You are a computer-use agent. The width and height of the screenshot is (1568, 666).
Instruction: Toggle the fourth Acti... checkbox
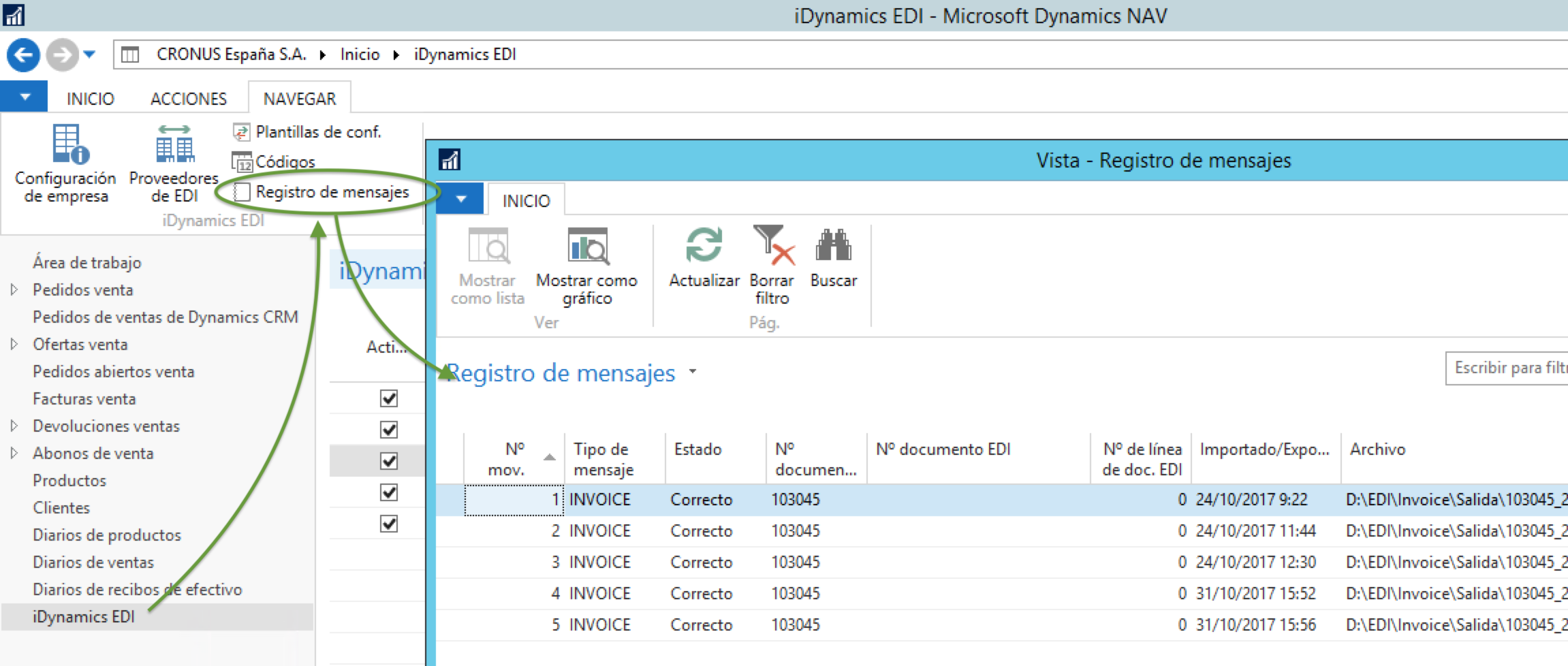pyautogui.click(x=389, y=492)
